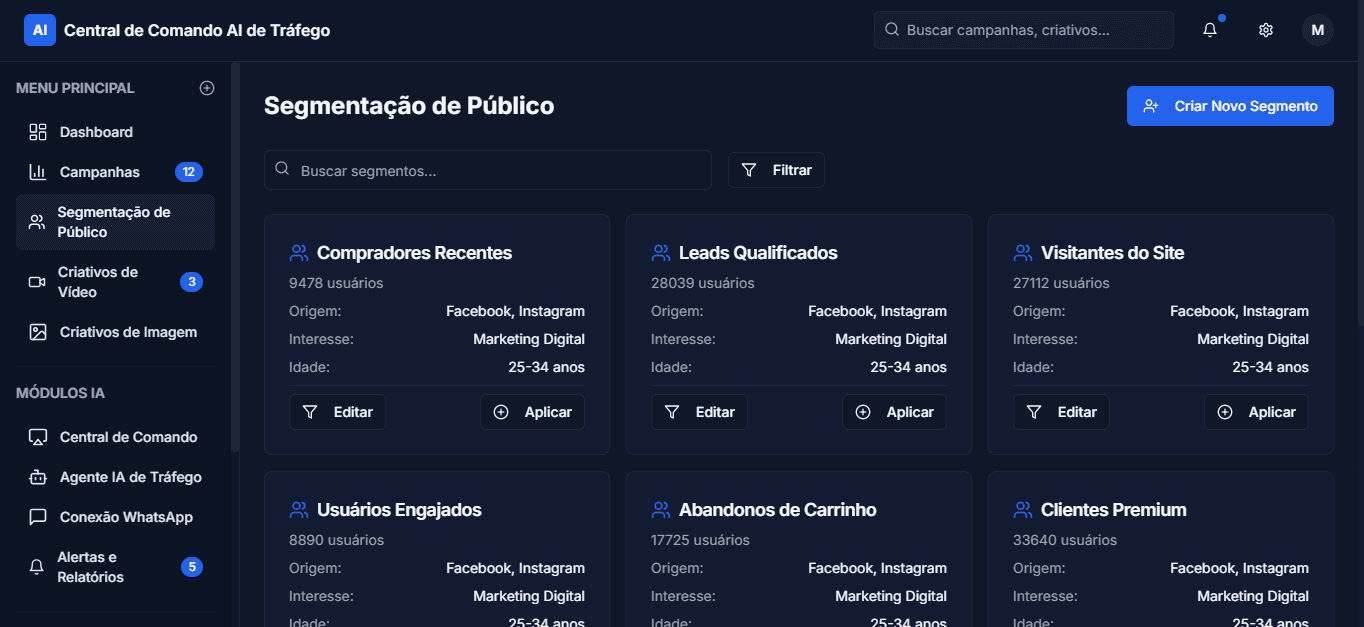Click the Dashboard grid icon
Screen dimensions: 1364x627
[38, 132]
